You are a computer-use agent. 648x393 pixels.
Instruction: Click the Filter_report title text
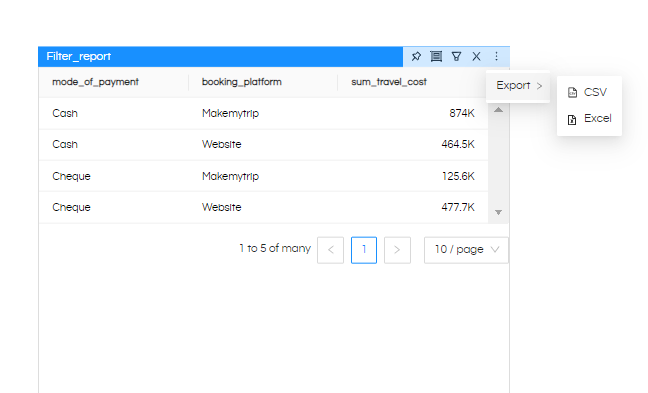coord(79,56)
